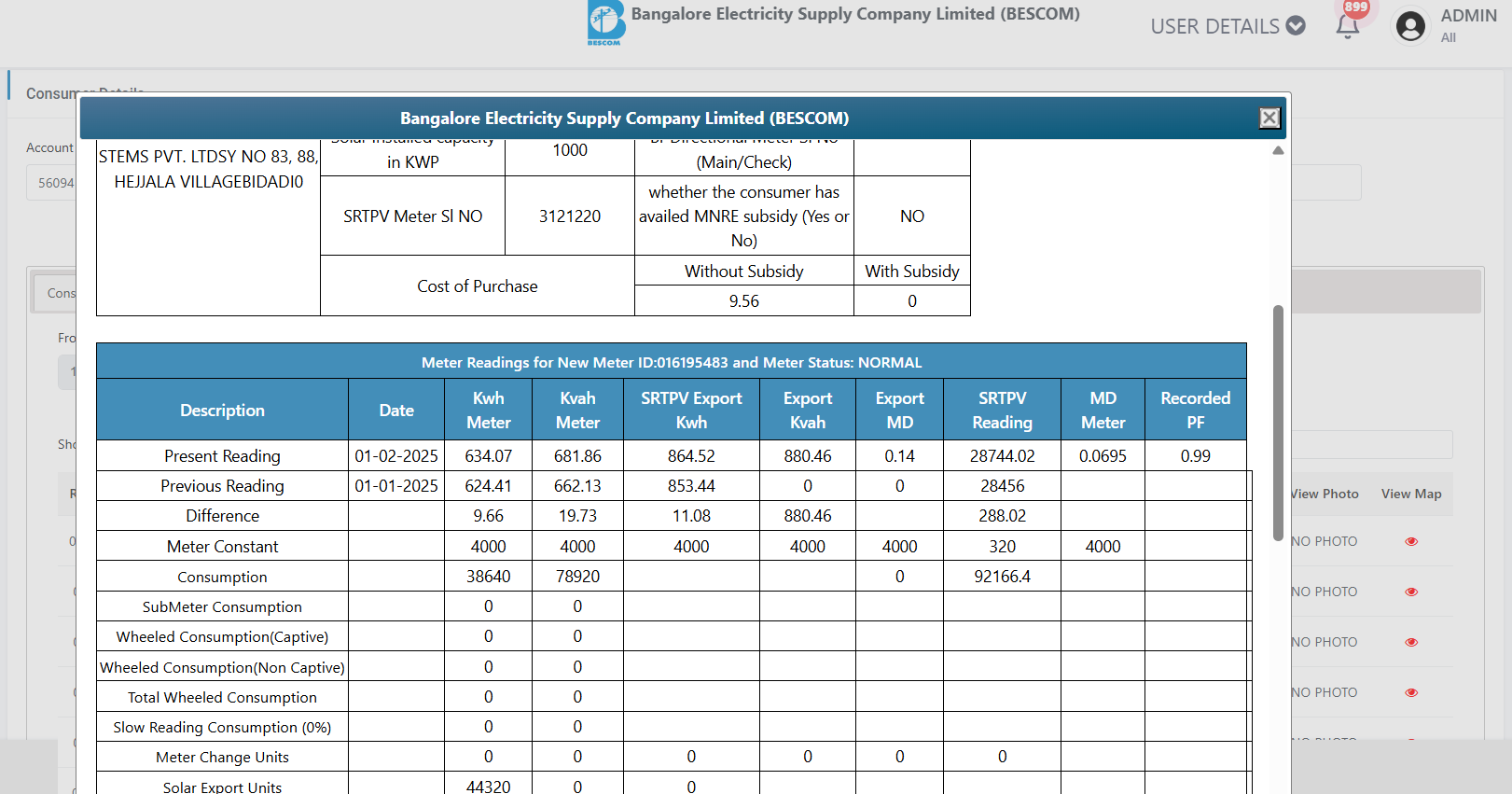Screen dimensions: 1512x794
Task: Click the SRTPV Reading column header
Action: (x=1002, y=410)
